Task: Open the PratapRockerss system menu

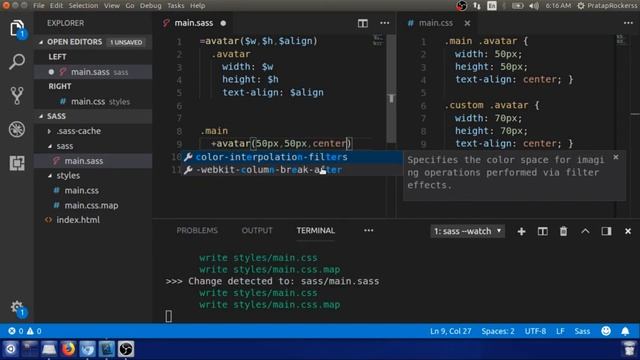Action: pos(607,6)
